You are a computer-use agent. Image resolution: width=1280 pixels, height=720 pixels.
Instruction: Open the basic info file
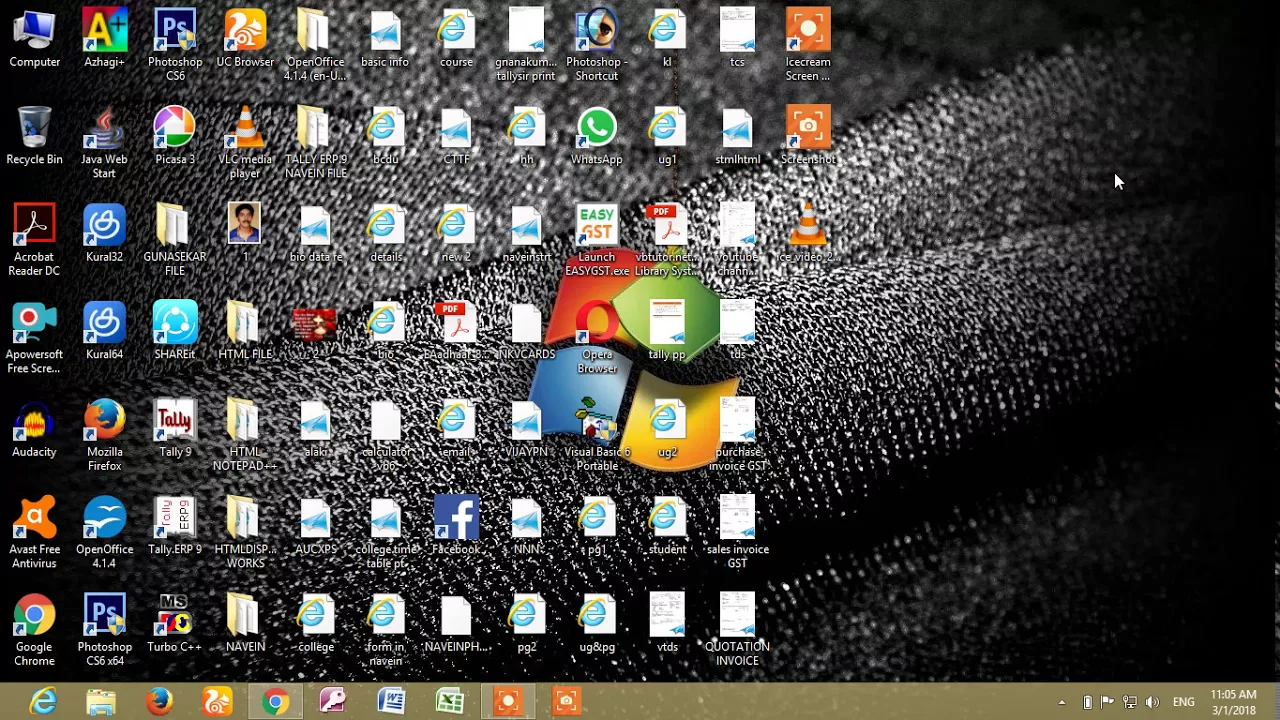(386, 40)
